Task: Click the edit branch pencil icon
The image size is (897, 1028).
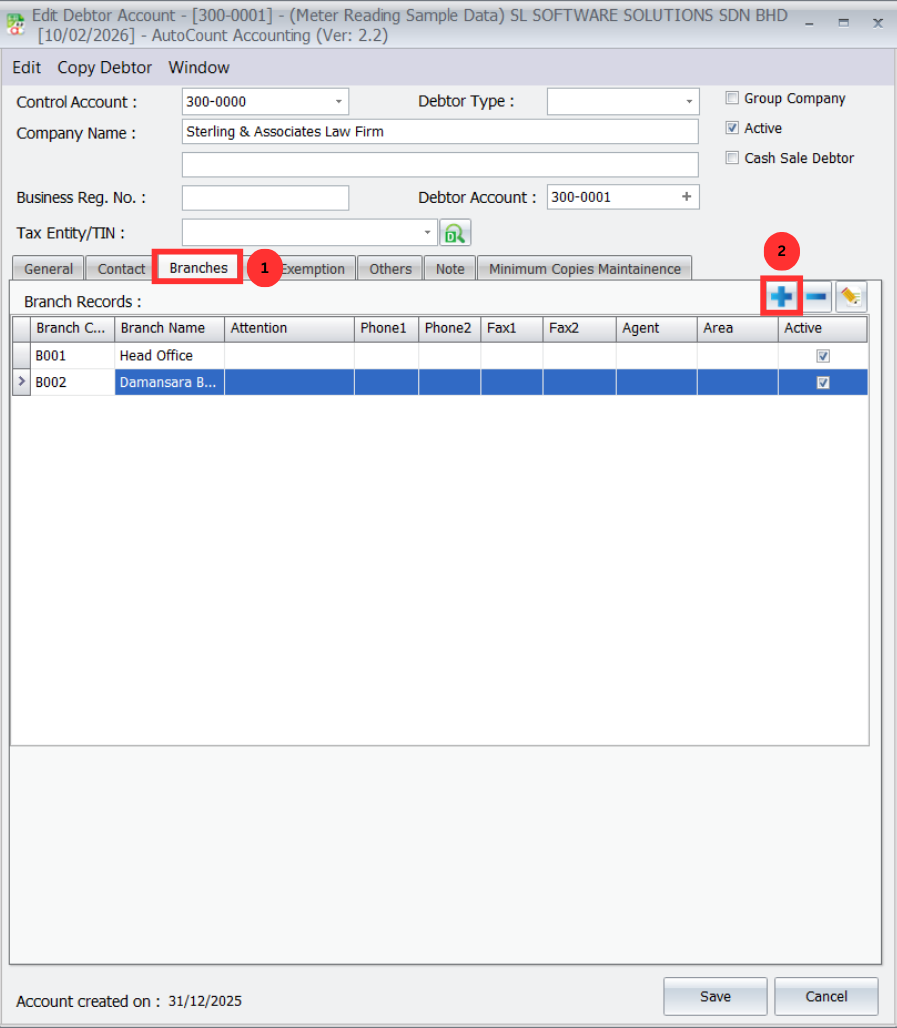Action: click(x=851, y=297)
